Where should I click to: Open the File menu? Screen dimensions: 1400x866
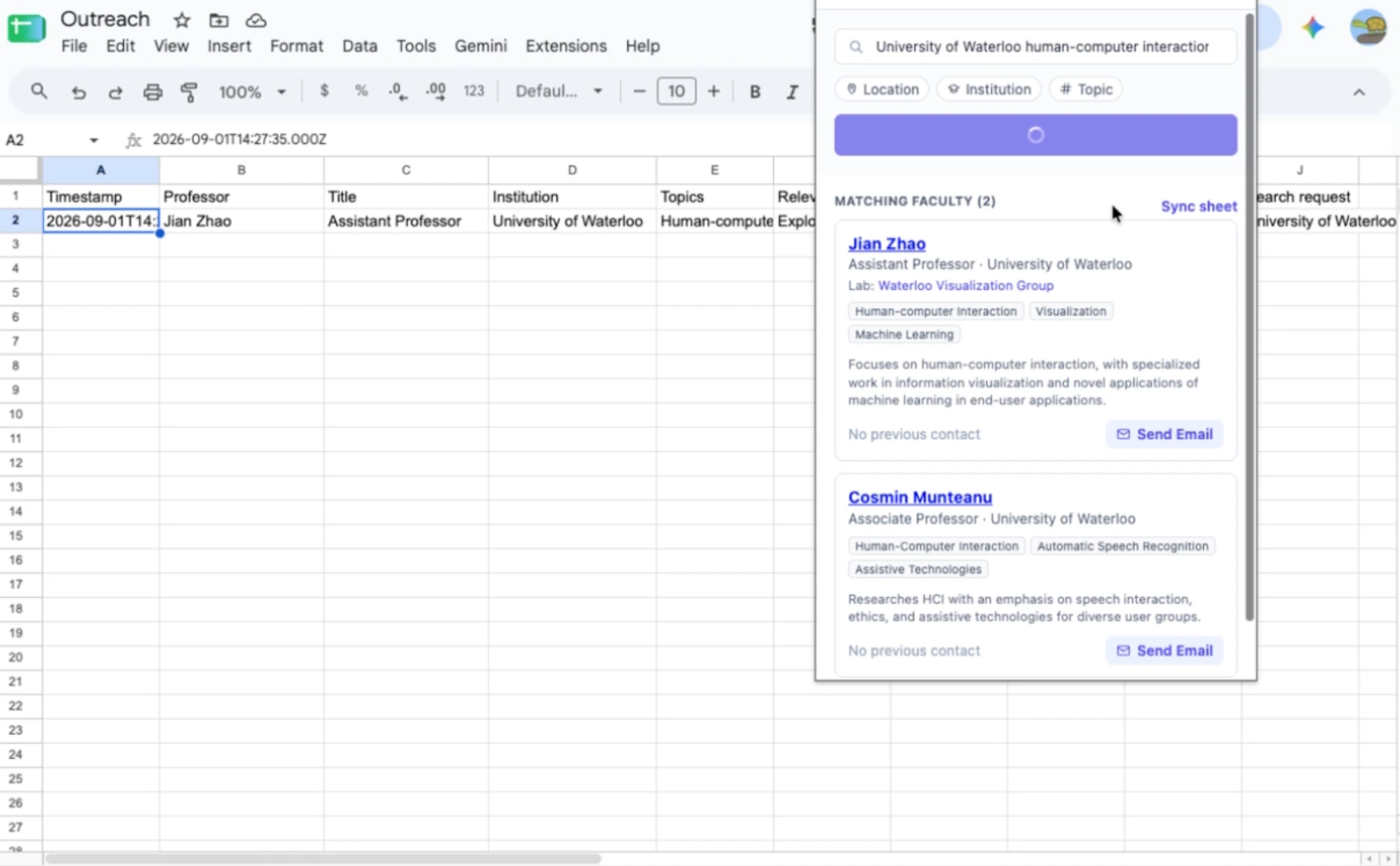[74, 46]
